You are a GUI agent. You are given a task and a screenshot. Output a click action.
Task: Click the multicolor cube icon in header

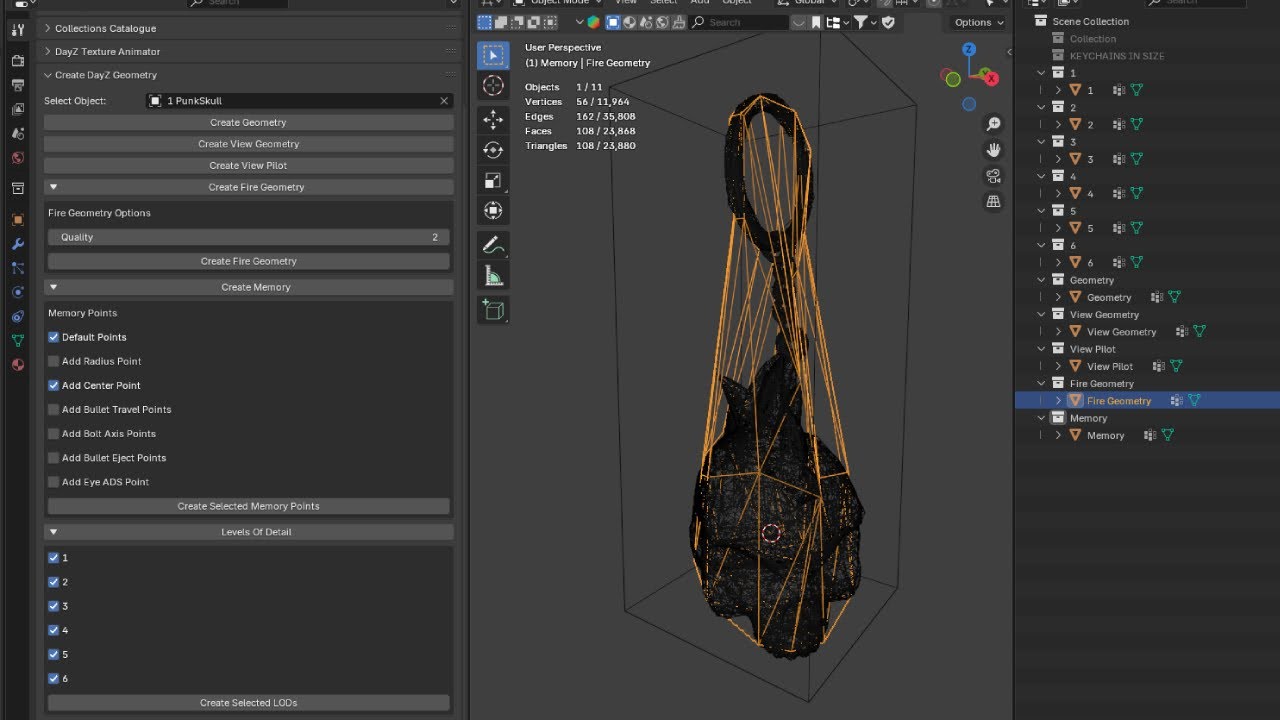593,22
